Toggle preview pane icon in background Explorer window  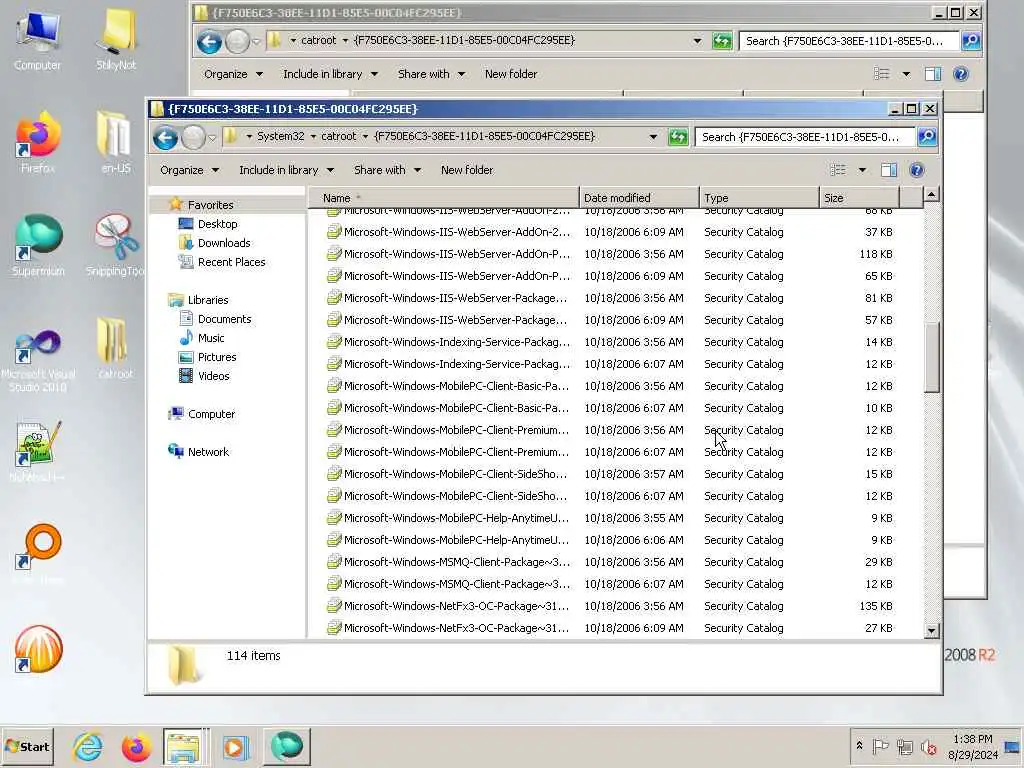coord(933,74)
